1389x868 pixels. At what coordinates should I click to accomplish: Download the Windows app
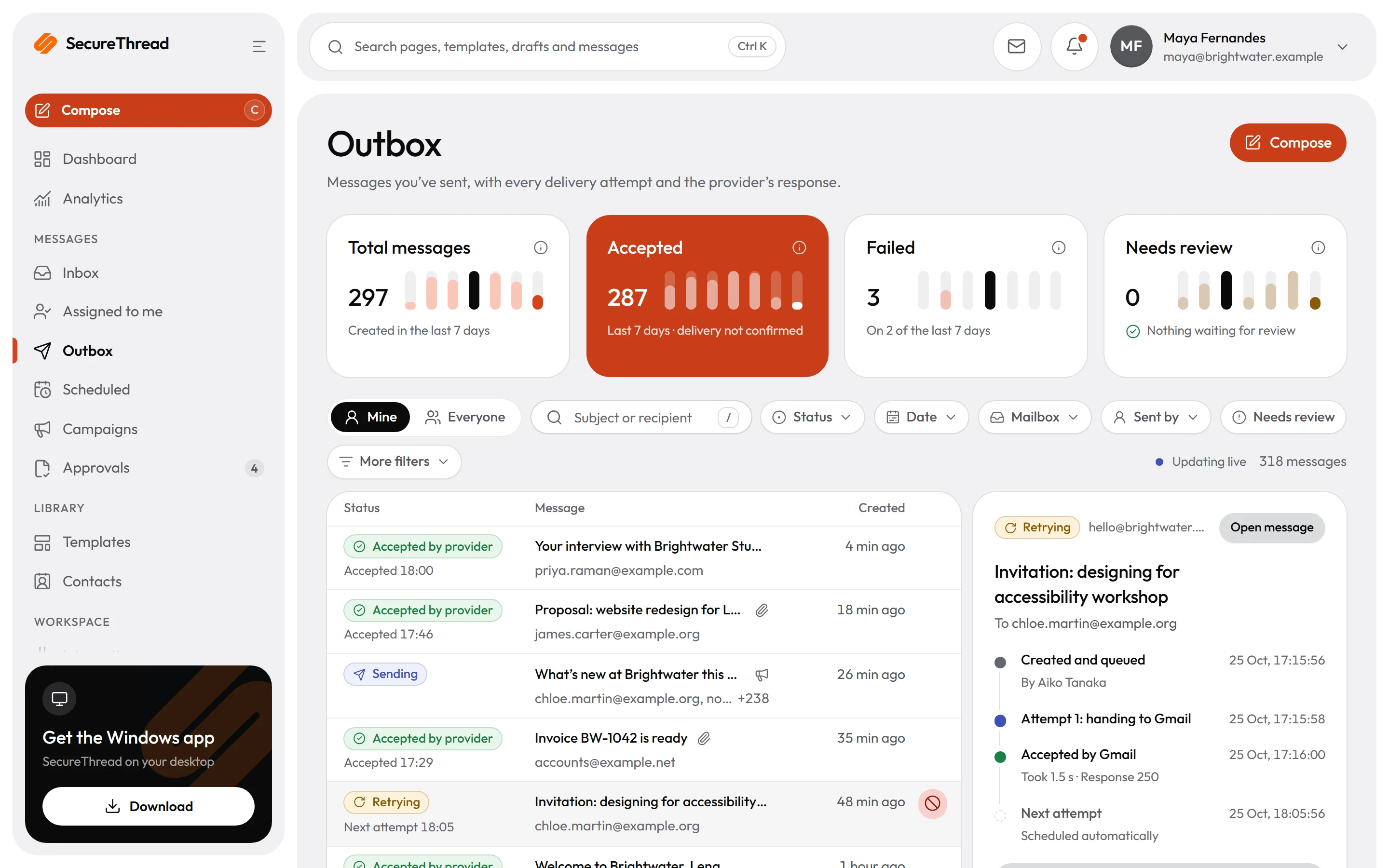tap(148, 806)
